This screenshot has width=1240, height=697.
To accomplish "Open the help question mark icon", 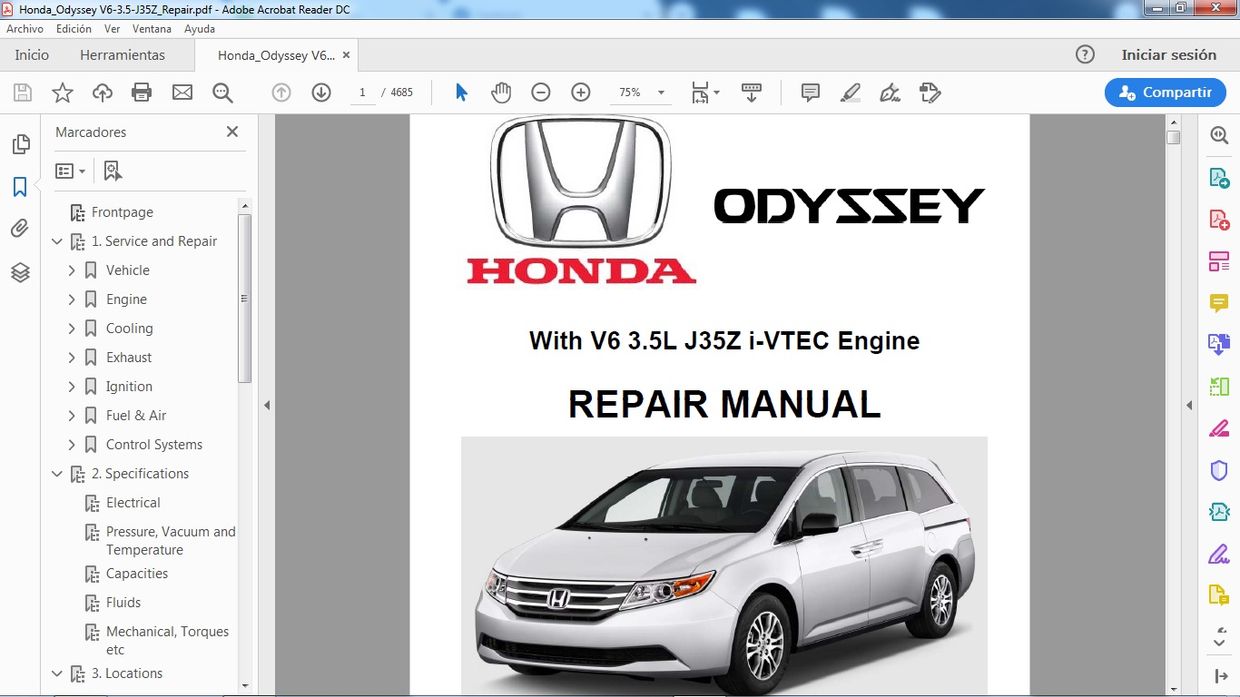I will (x=1085, y=54).
